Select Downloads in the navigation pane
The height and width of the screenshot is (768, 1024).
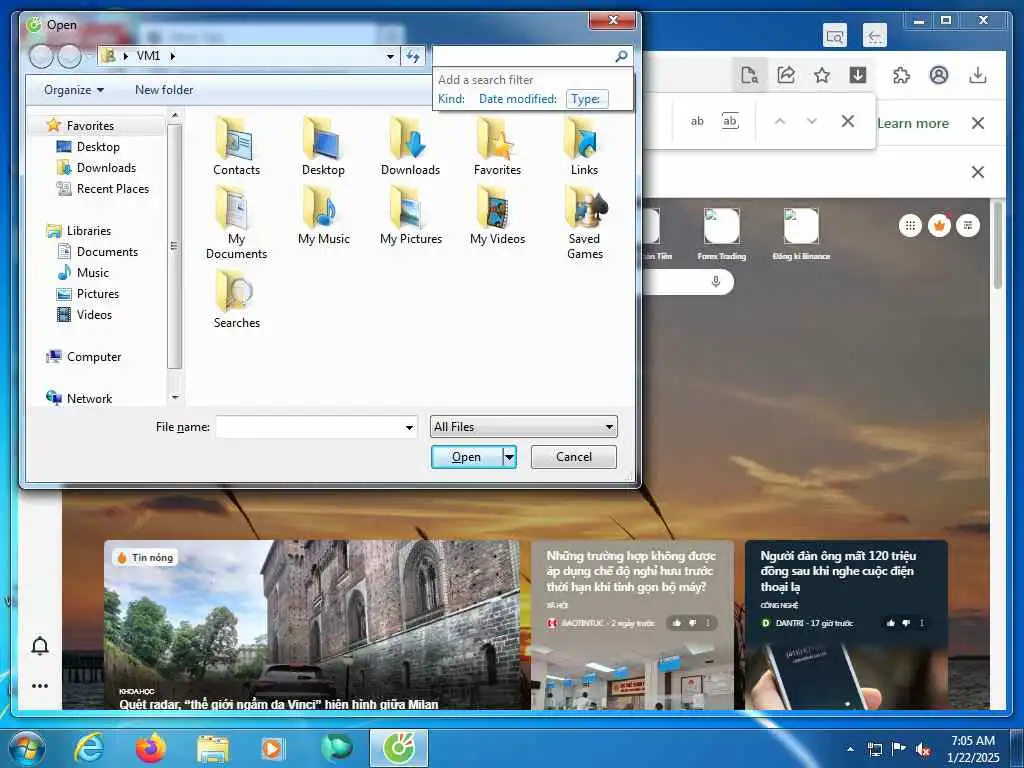point(106,168)
